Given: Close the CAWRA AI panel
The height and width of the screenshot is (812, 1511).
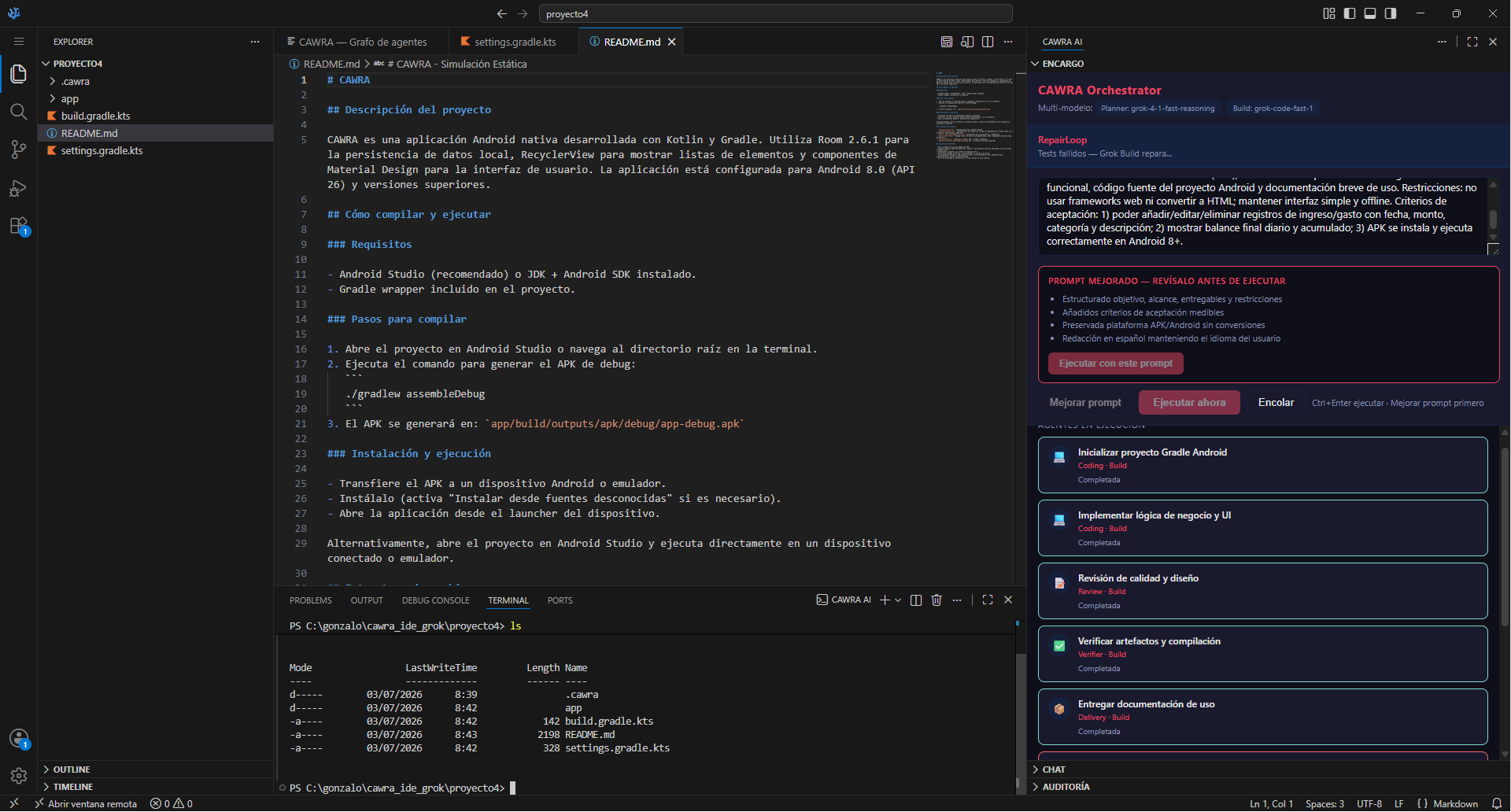Looking at the screenshot, I should coord(1493,42).
